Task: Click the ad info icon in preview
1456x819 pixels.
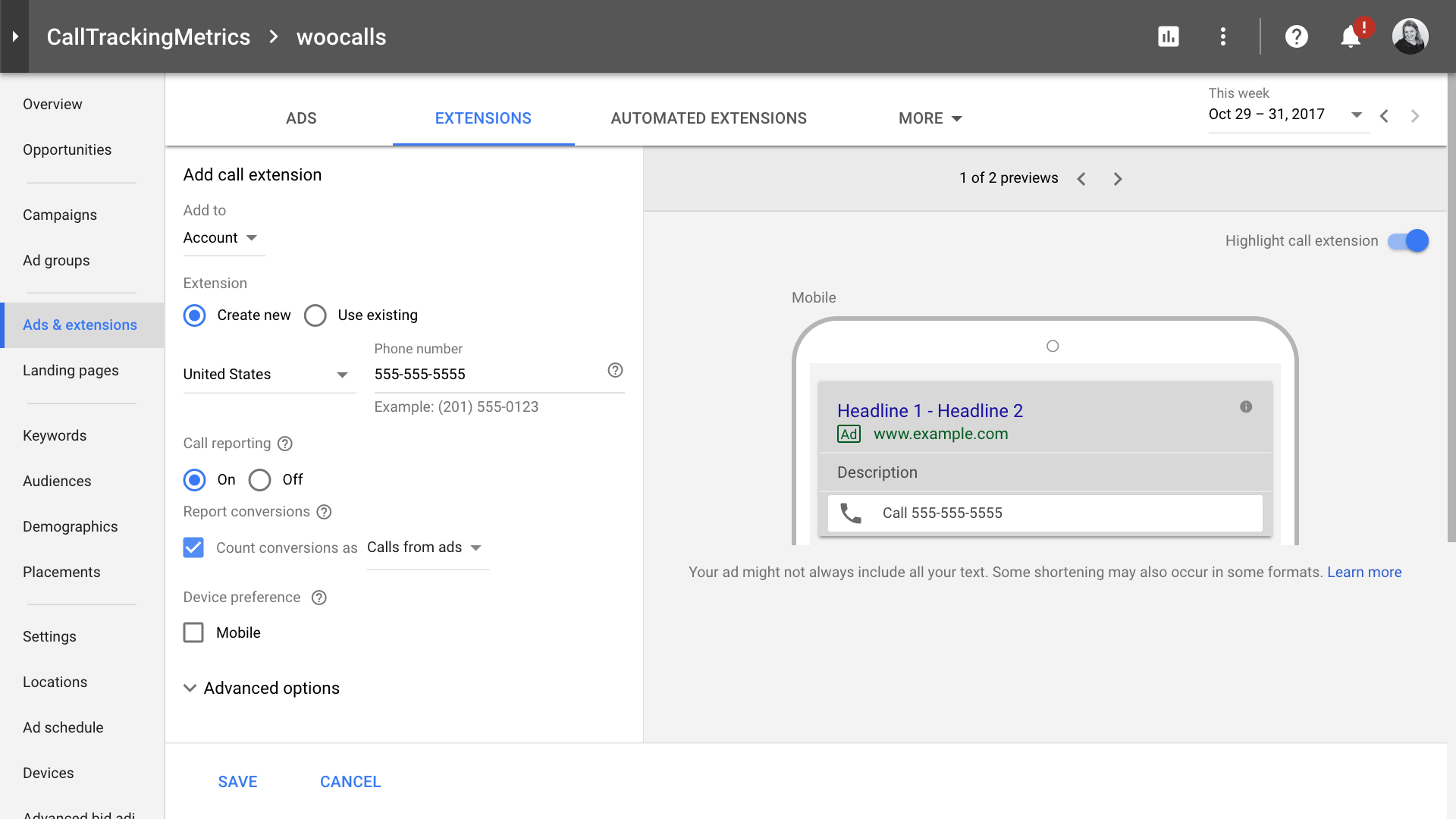Action: 1245,407
